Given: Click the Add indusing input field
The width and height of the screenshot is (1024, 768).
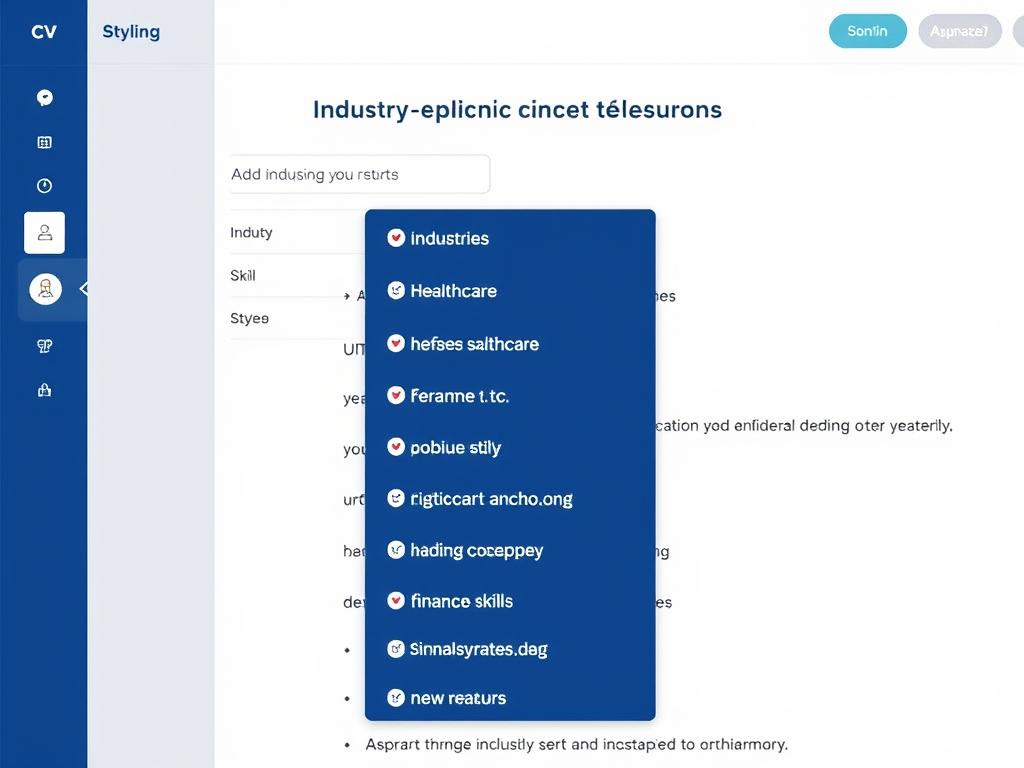Looking at the screenshot, I should [x=360, y=173].
